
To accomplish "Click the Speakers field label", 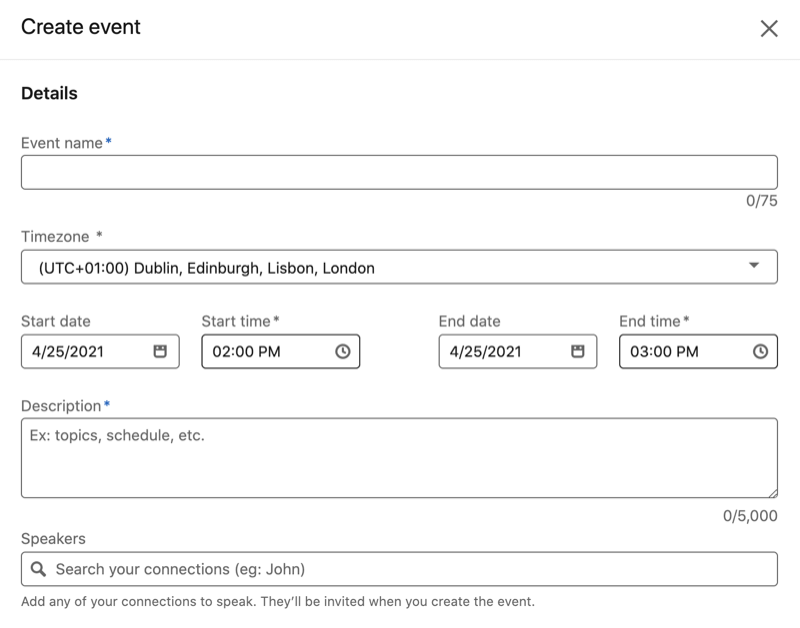I will [53, 539].
